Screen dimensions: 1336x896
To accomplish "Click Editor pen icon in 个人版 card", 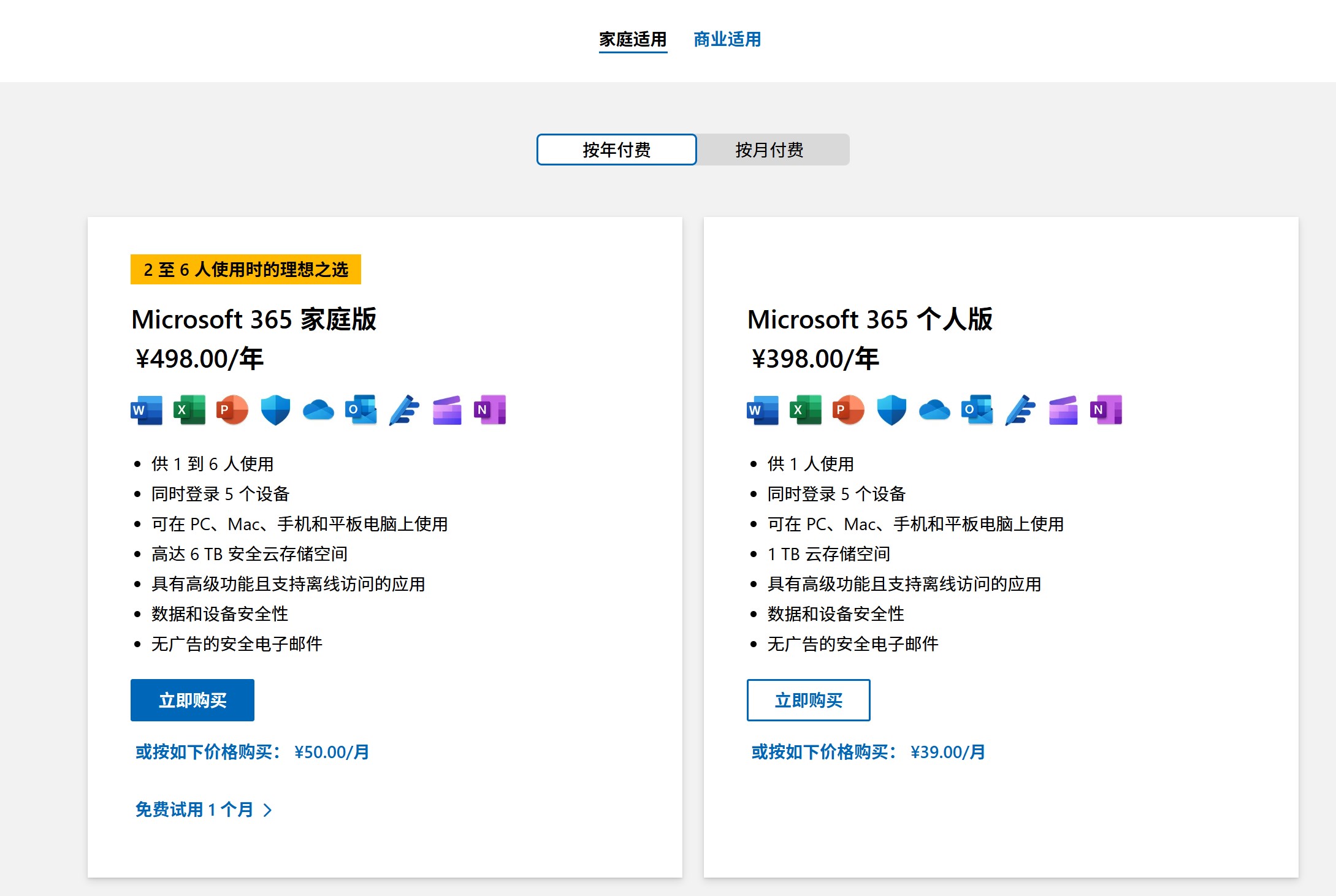I will (x=1020, y=410).
